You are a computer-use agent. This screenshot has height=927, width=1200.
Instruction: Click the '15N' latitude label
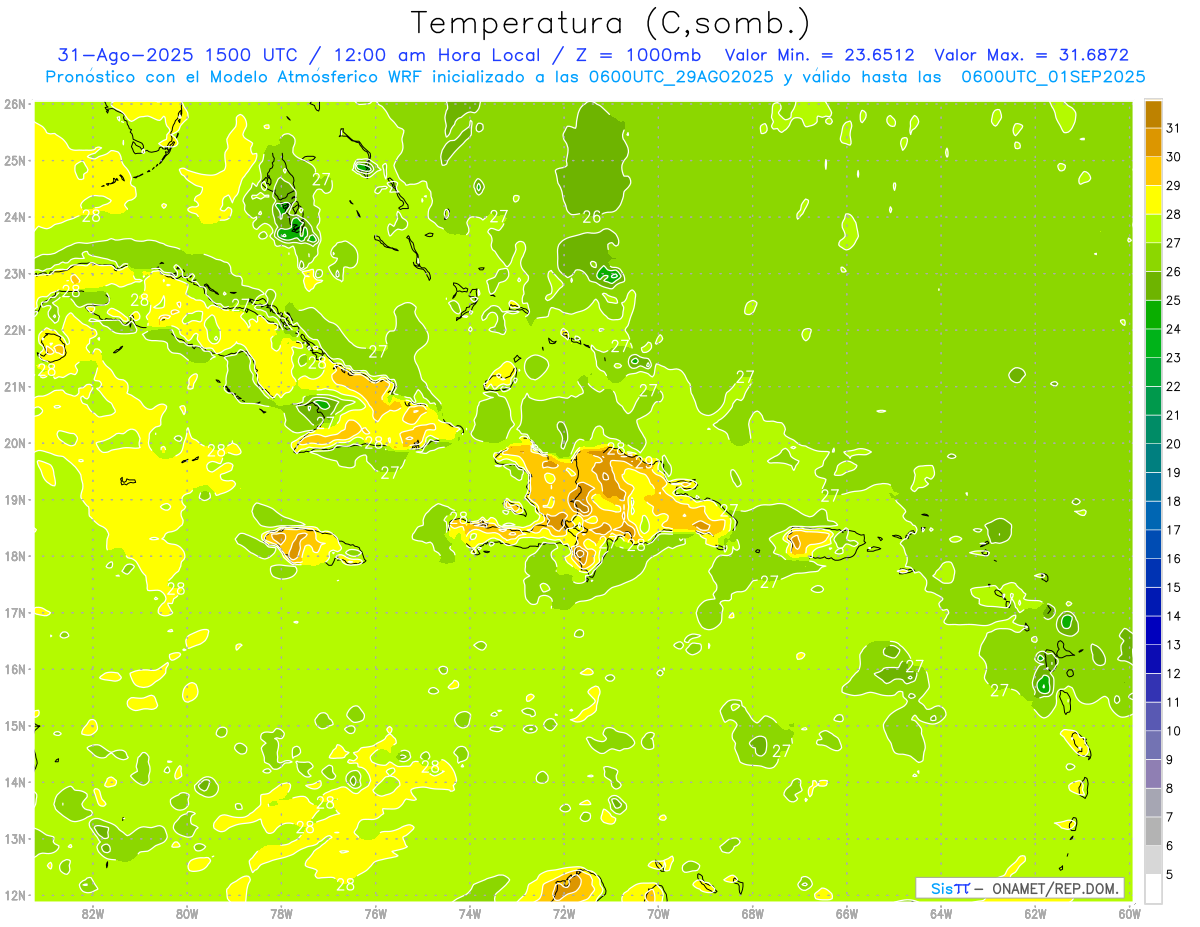click(x=15, y=725)
